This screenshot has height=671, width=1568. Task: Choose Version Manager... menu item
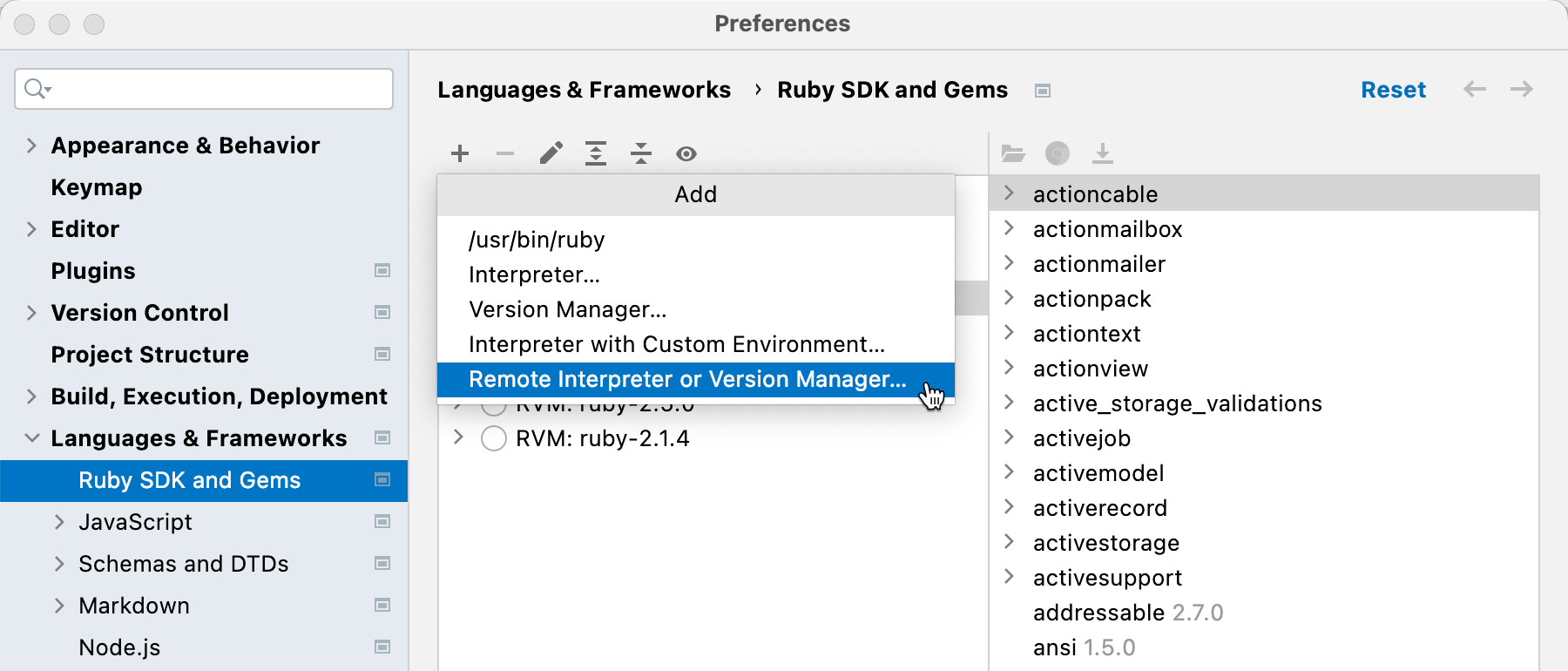pos(696,309)
